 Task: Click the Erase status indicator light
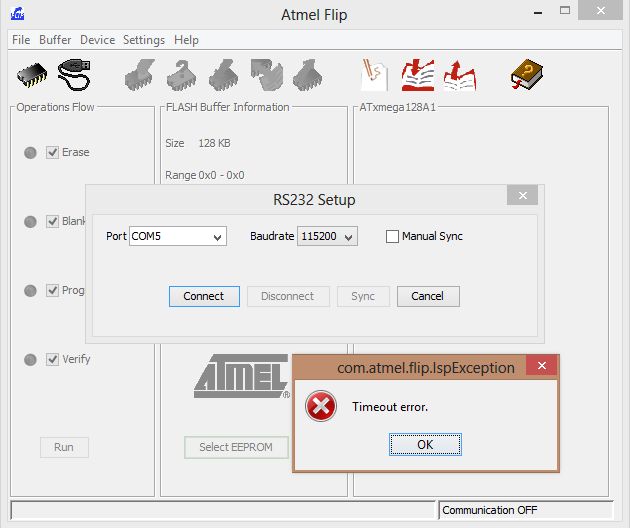30,153
